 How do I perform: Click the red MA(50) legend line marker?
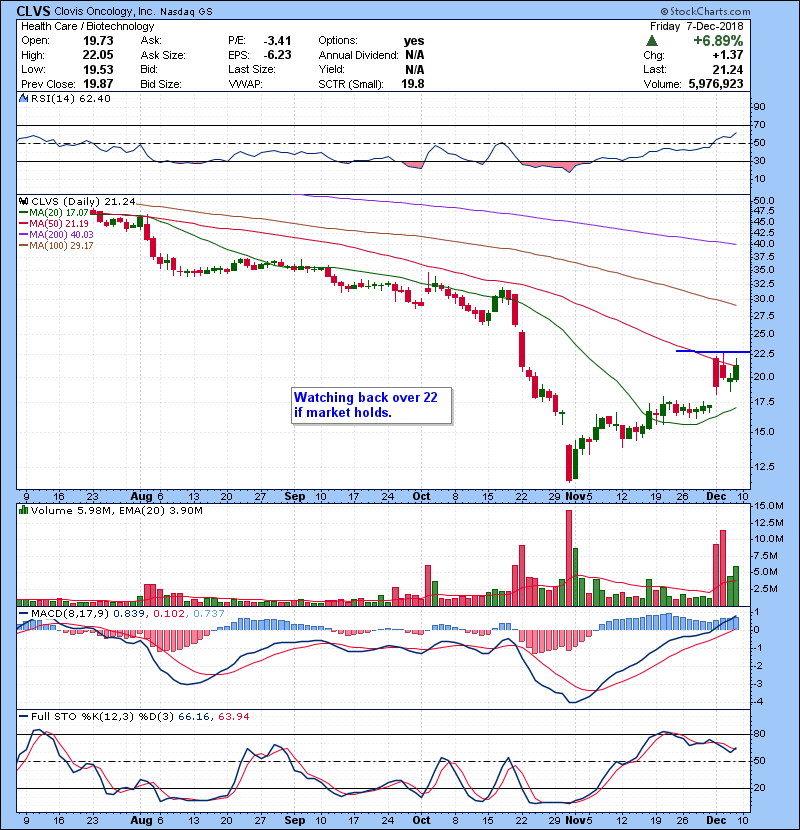pyautogui.click(x=23, y=224)
